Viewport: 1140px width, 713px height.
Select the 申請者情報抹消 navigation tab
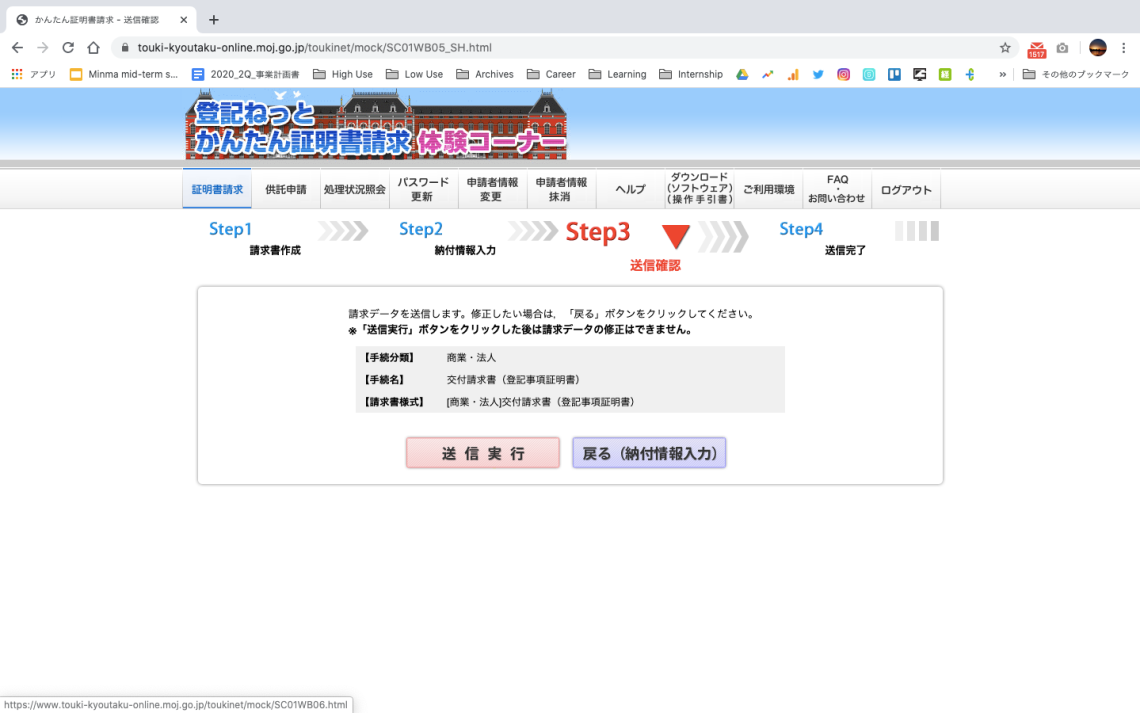click(x=561, y=189)
